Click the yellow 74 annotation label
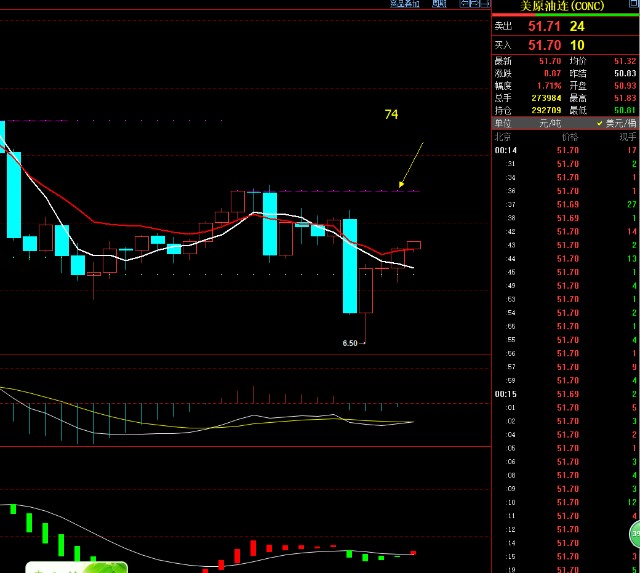Screen dimensions: 640x573 (x=391, y=115)
